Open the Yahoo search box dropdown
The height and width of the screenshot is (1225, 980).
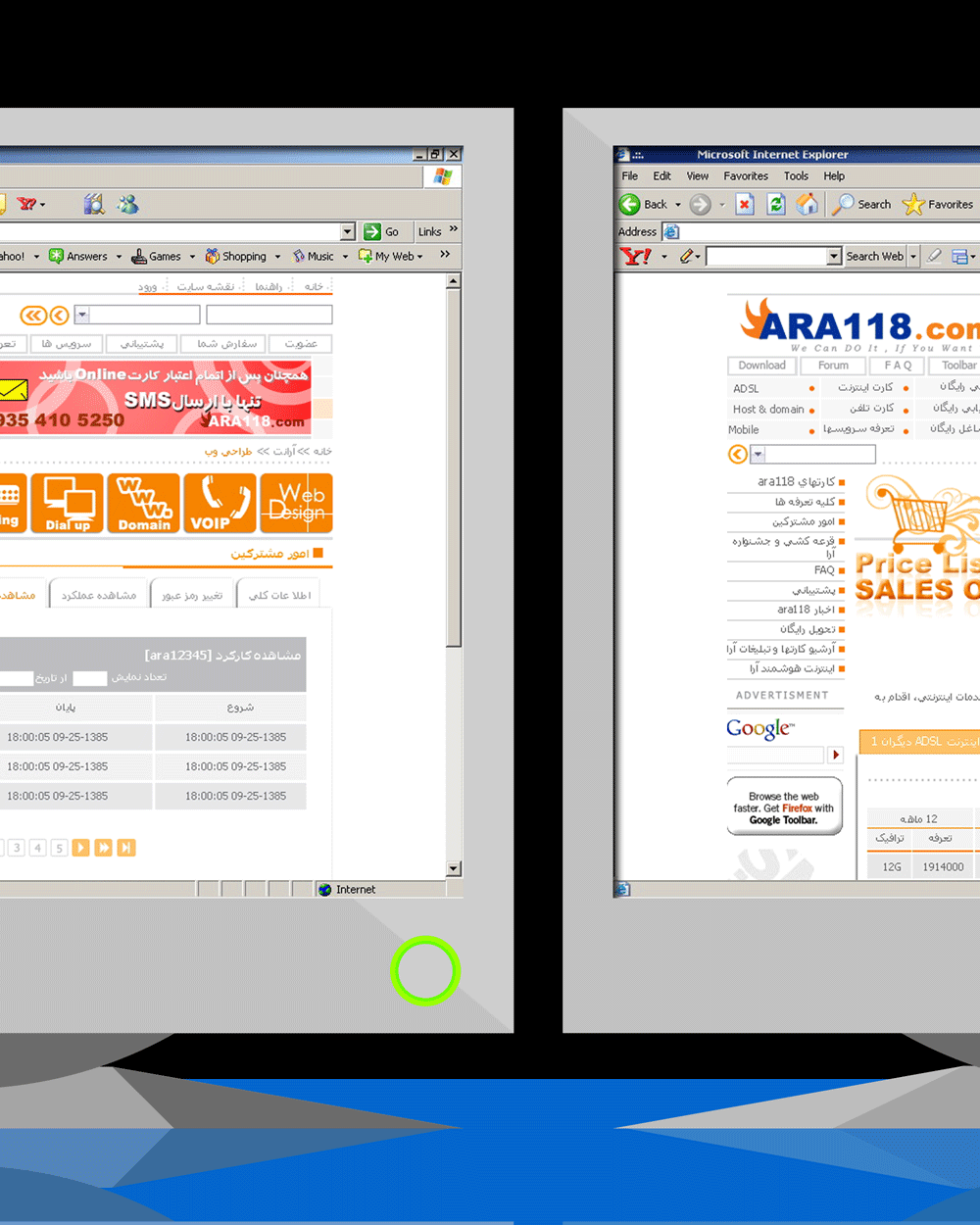[x=834, y=256]
